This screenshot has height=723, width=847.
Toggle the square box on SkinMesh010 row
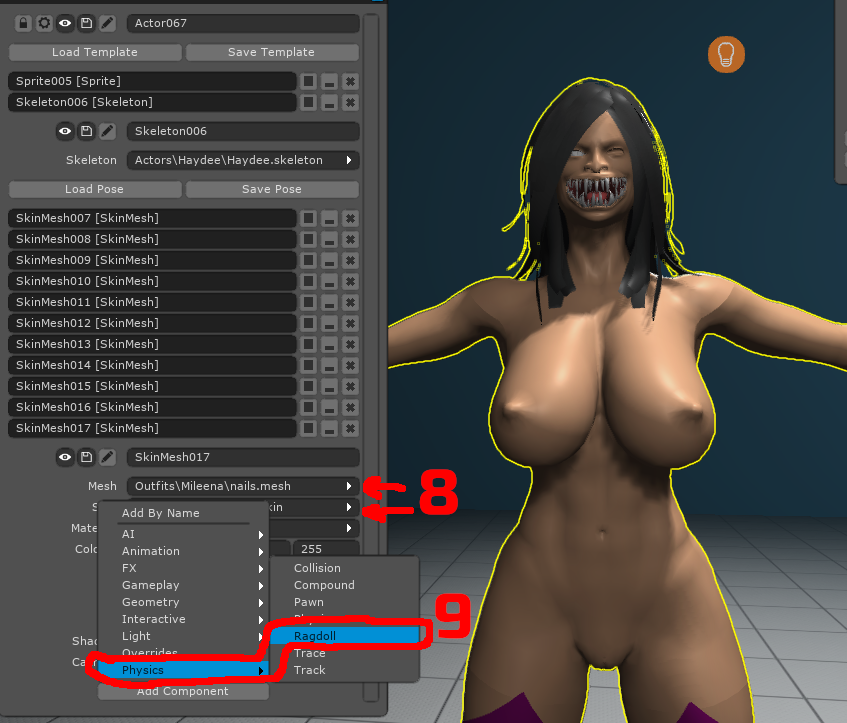coord(308,282)
